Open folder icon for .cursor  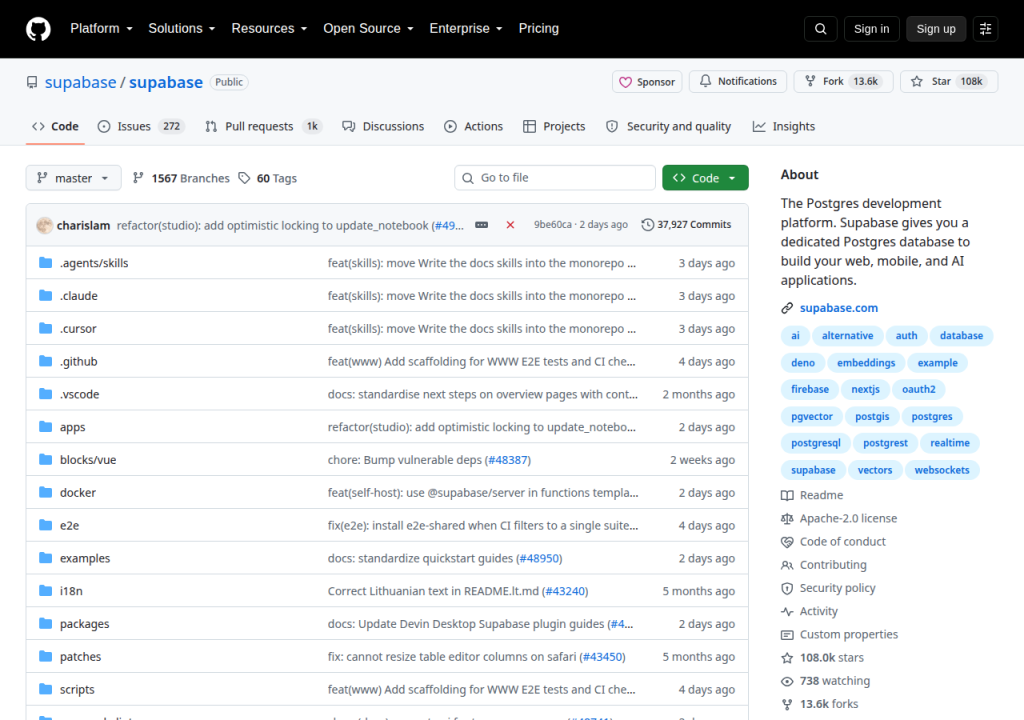pyautogui.click(x=45, y=328)
